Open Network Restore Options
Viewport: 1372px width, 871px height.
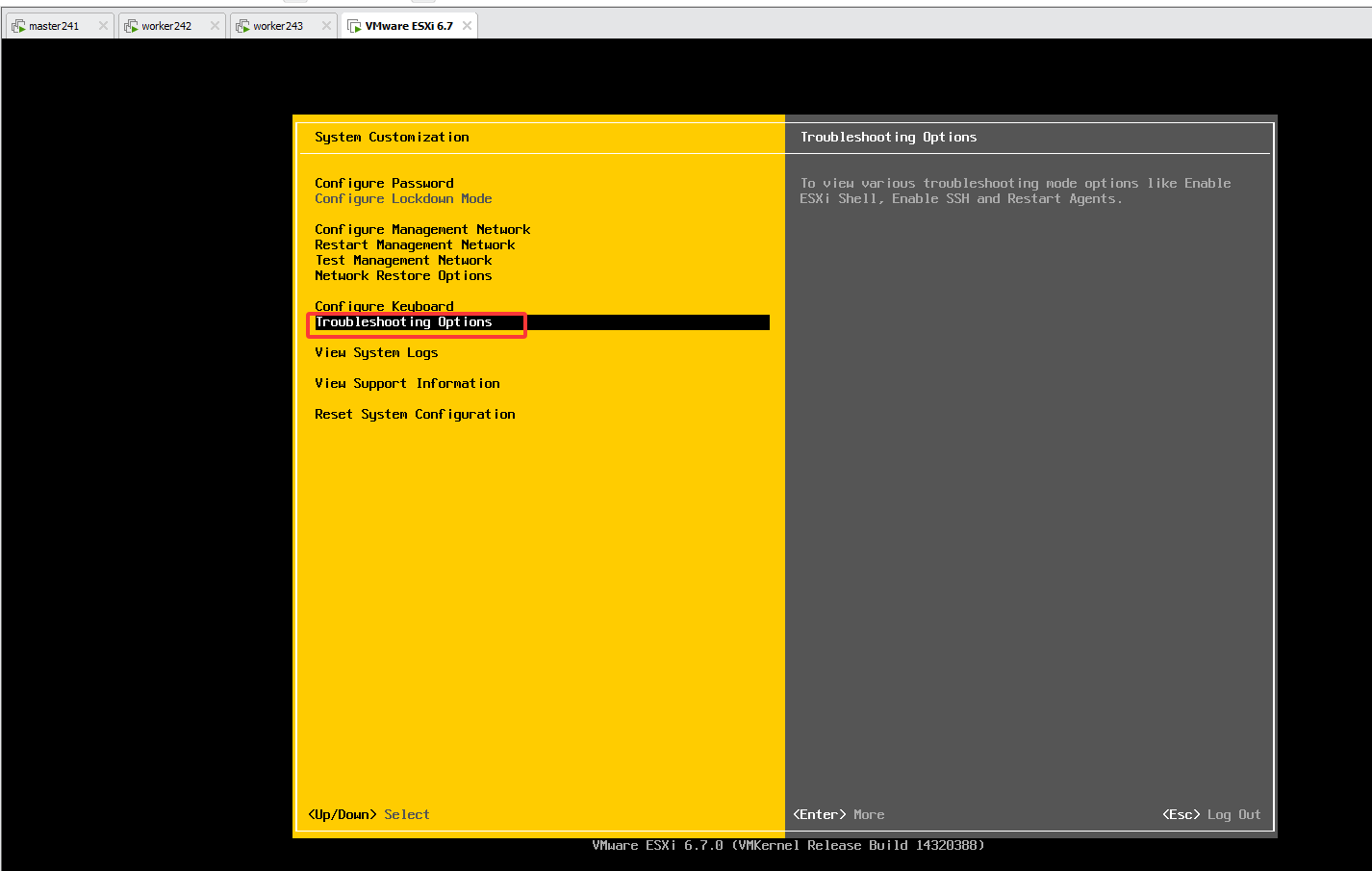click(403, 275)
